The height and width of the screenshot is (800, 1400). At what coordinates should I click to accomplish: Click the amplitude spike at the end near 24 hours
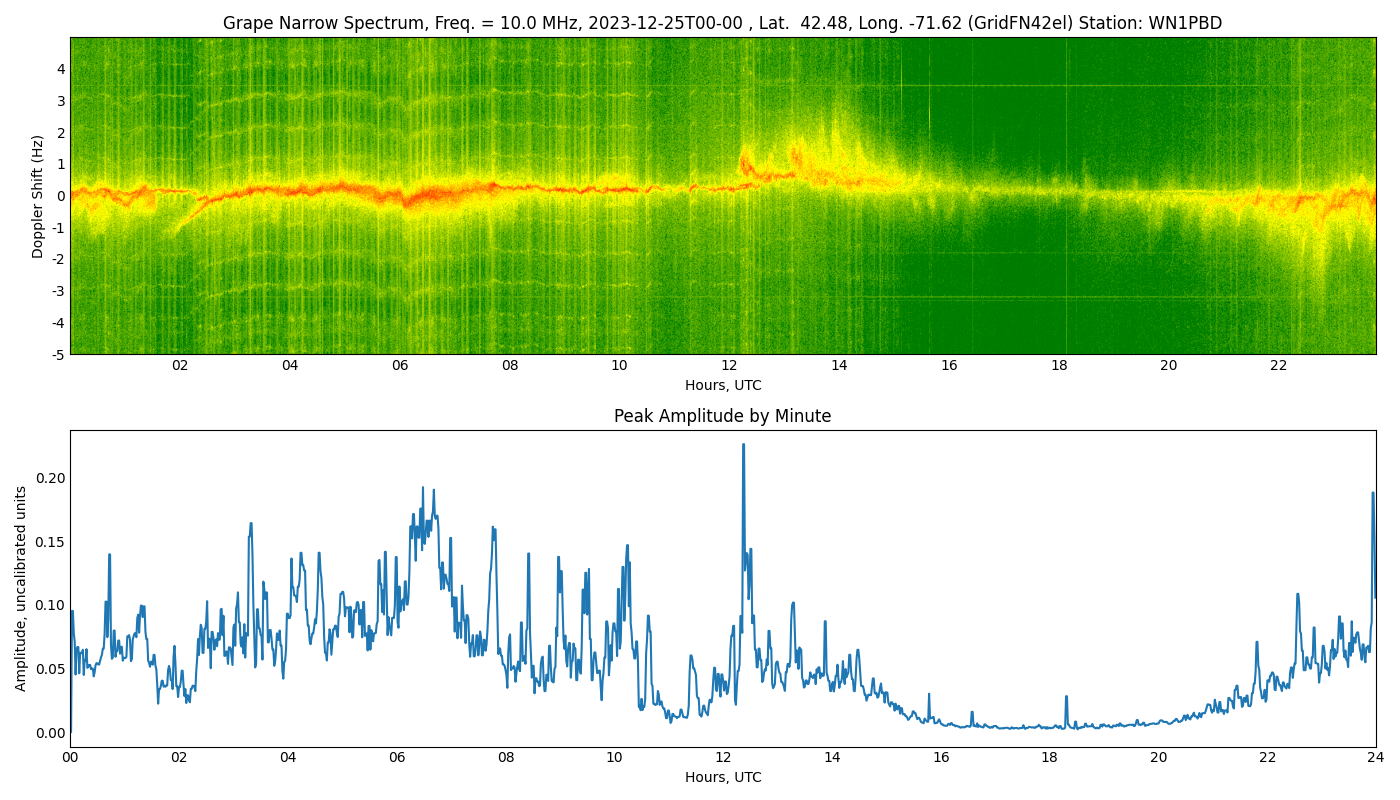[x=1373, y=494]
